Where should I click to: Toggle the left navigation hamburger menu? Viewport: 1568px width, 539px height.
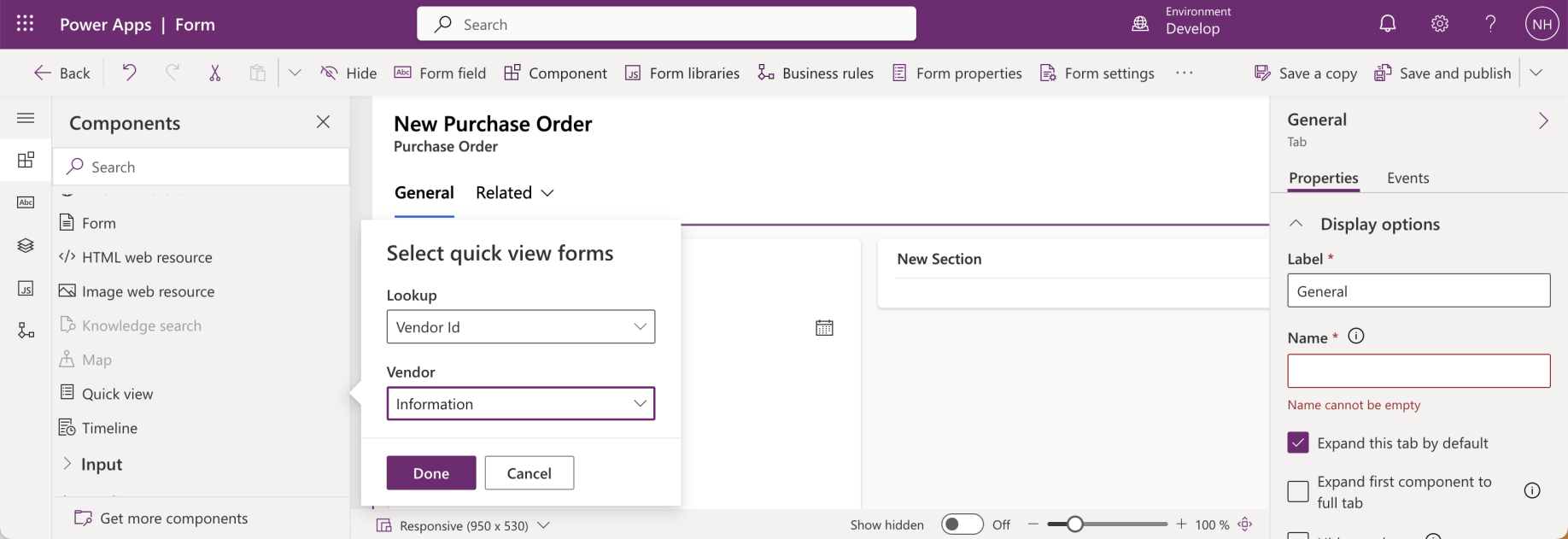tap(26, 118)
